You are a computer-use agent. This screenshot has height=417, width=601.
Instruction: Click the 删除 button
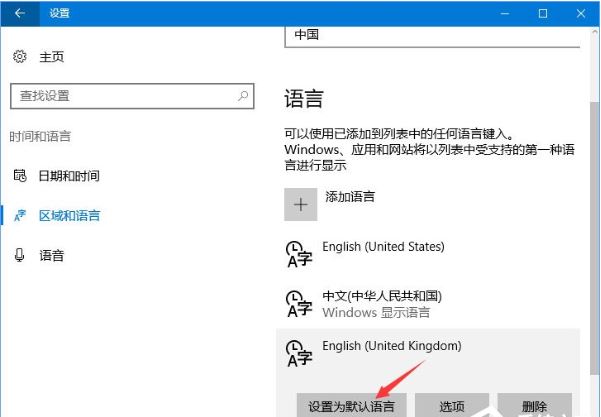coord(535,405)
